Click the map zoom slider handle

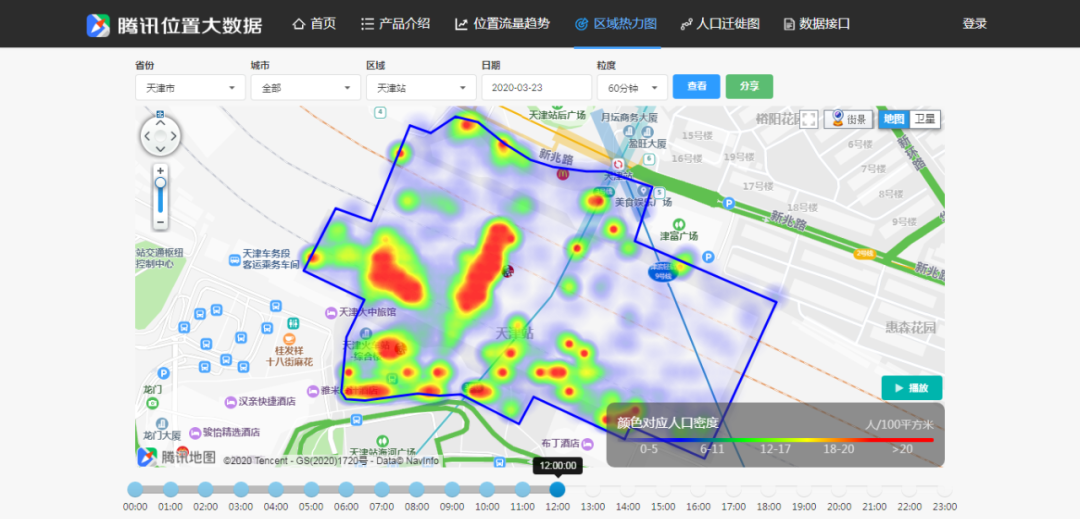click(x=160, y=182)
